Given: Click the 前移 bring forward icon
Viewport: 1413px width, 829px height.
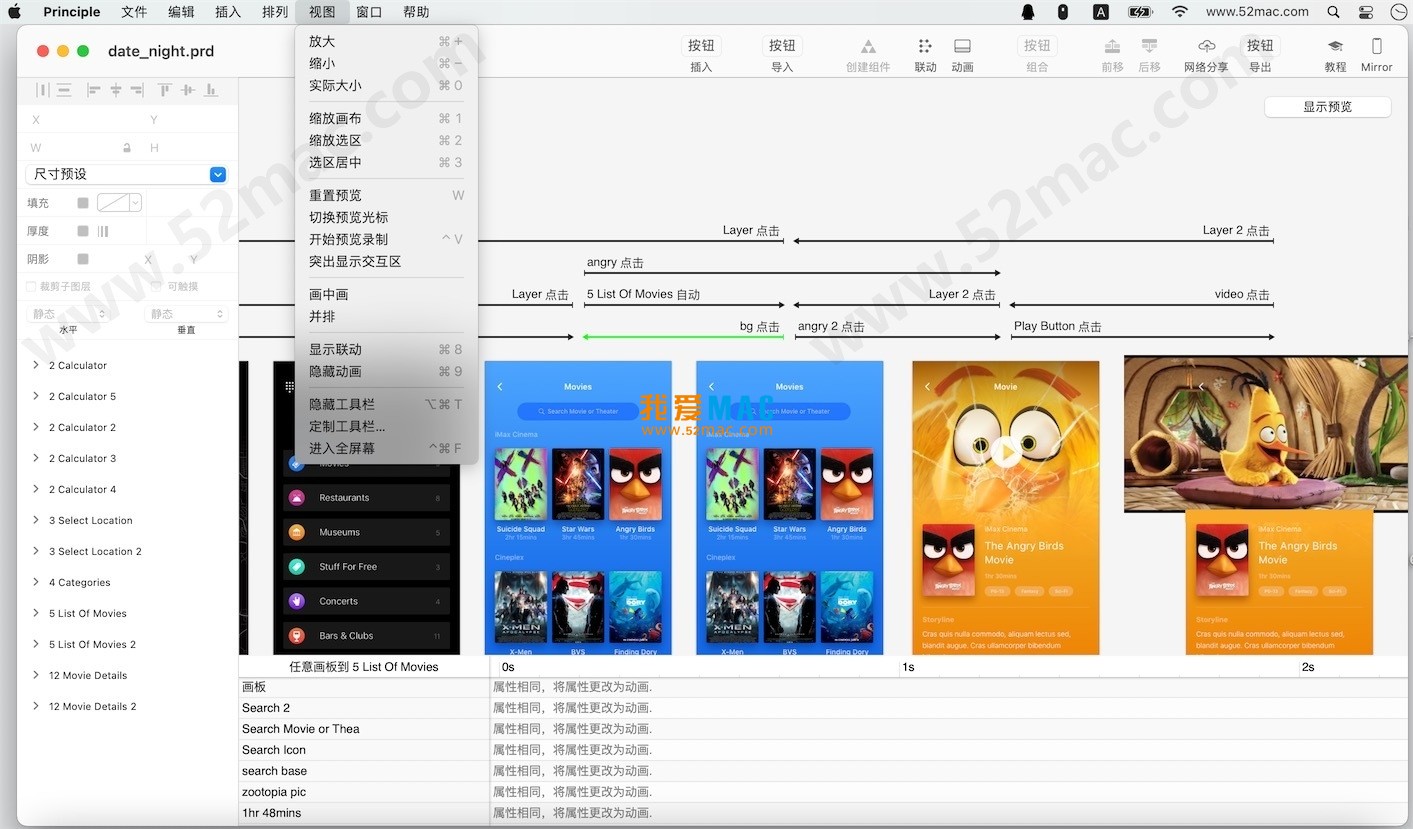Looking at the screenshot, I should 1112,47.
